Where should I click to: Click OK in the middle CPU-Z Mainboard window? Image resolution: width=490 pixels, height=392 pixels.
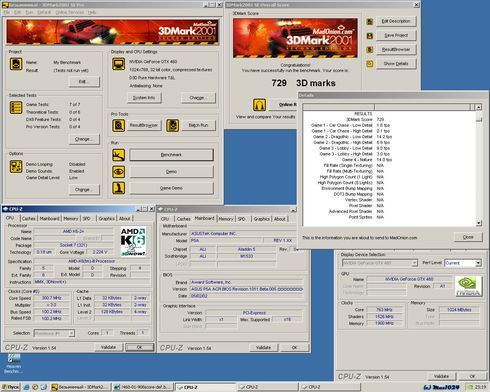click(294, 348)
